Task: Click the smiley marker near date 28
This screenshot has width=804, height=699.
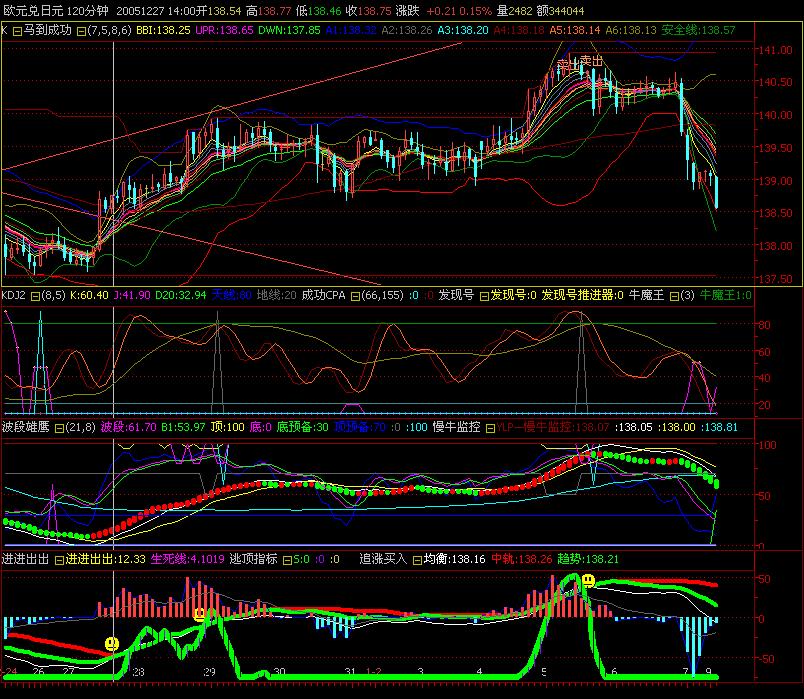Action: click(112, 643)
